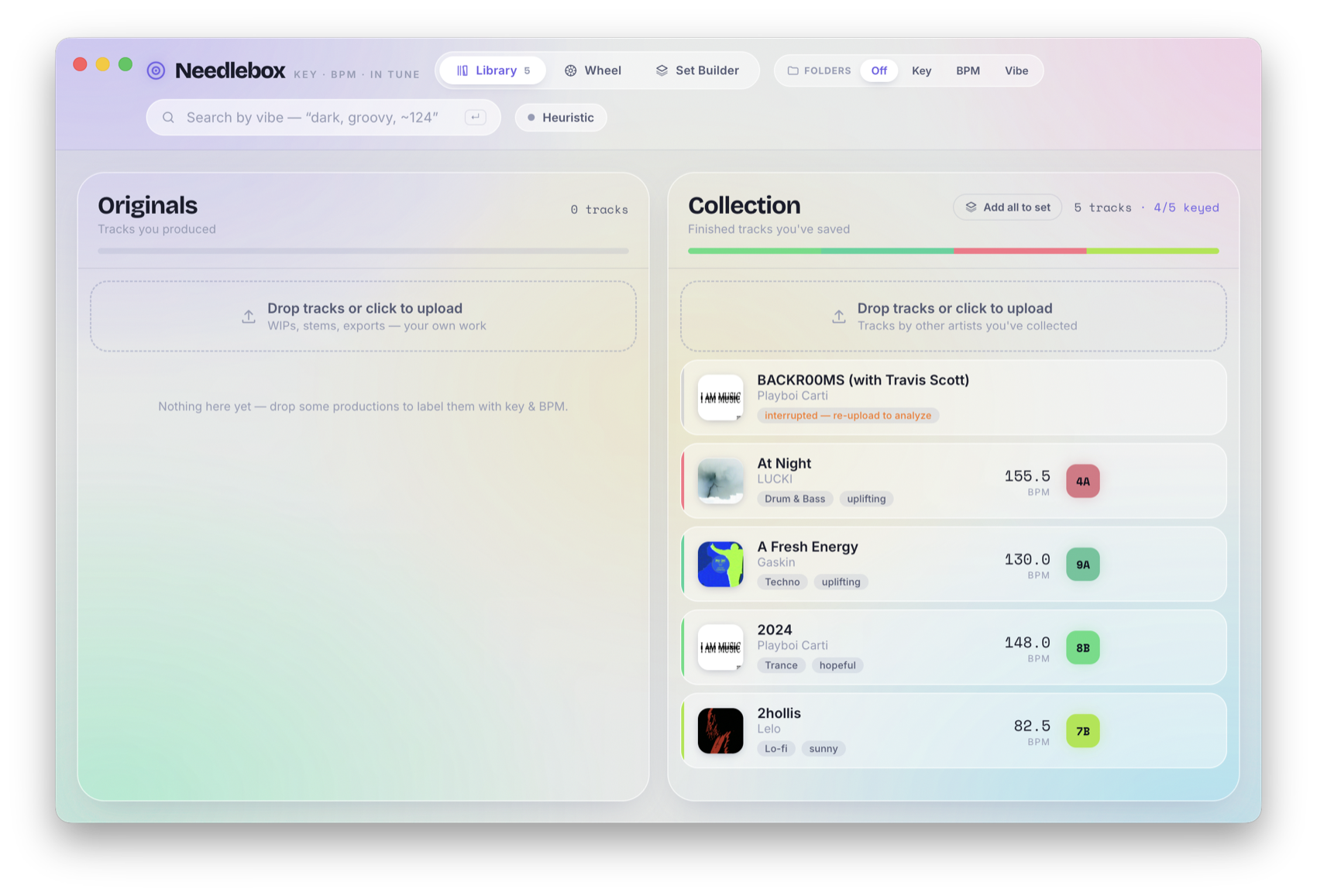This screenshot has height=896, width=1317.
Task: Click Add all to set button
Action: pyautogui.click(x=1007, y=207)
